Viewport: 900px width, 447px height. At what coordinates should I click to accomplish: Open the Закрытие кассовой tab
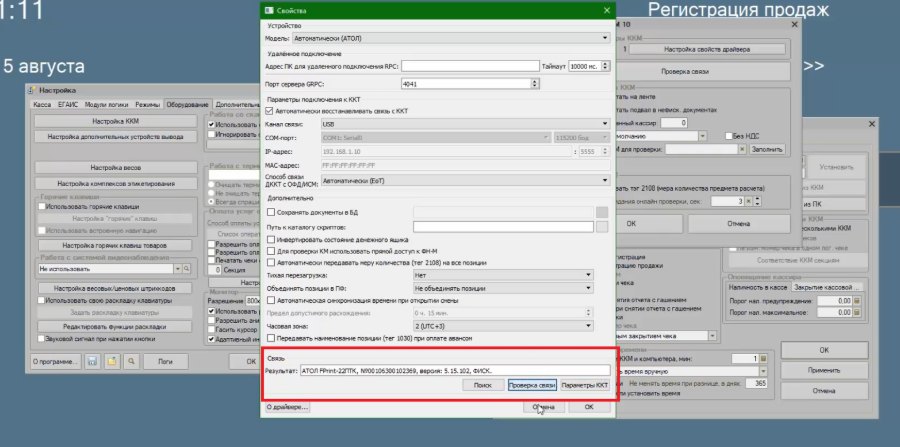coord(827,286)
